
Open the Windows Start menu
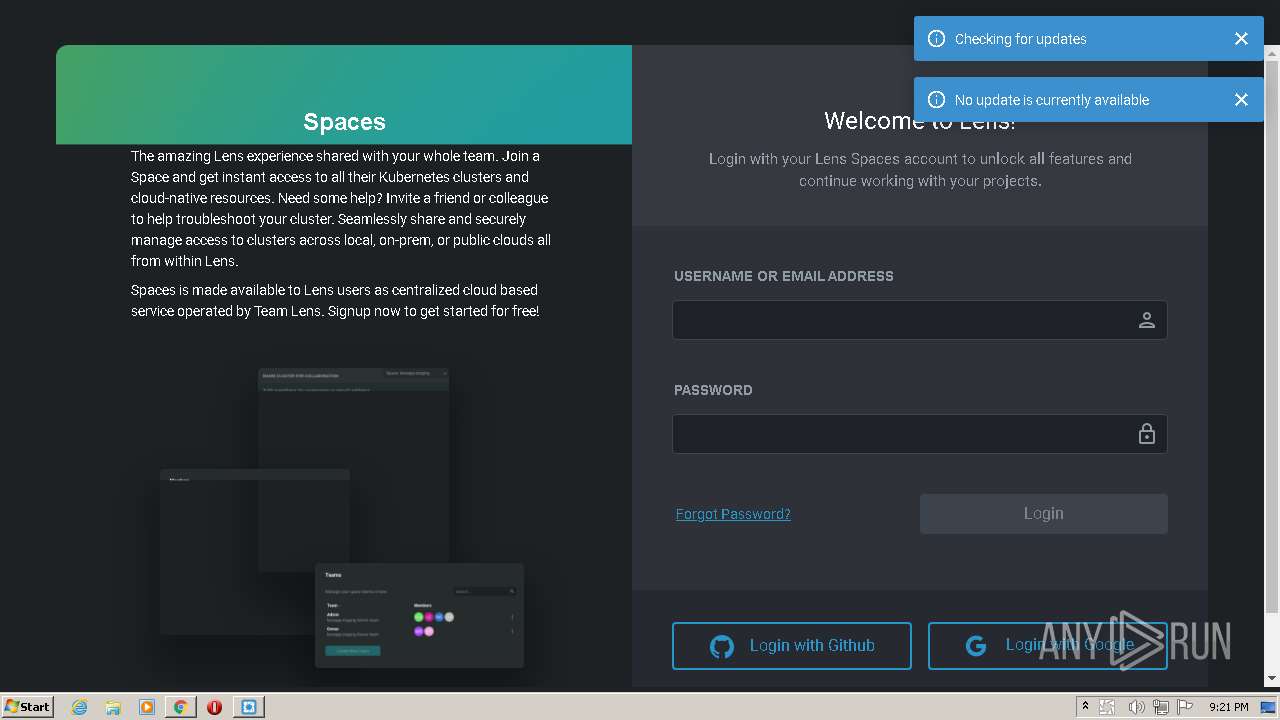[x=28, y=706]
